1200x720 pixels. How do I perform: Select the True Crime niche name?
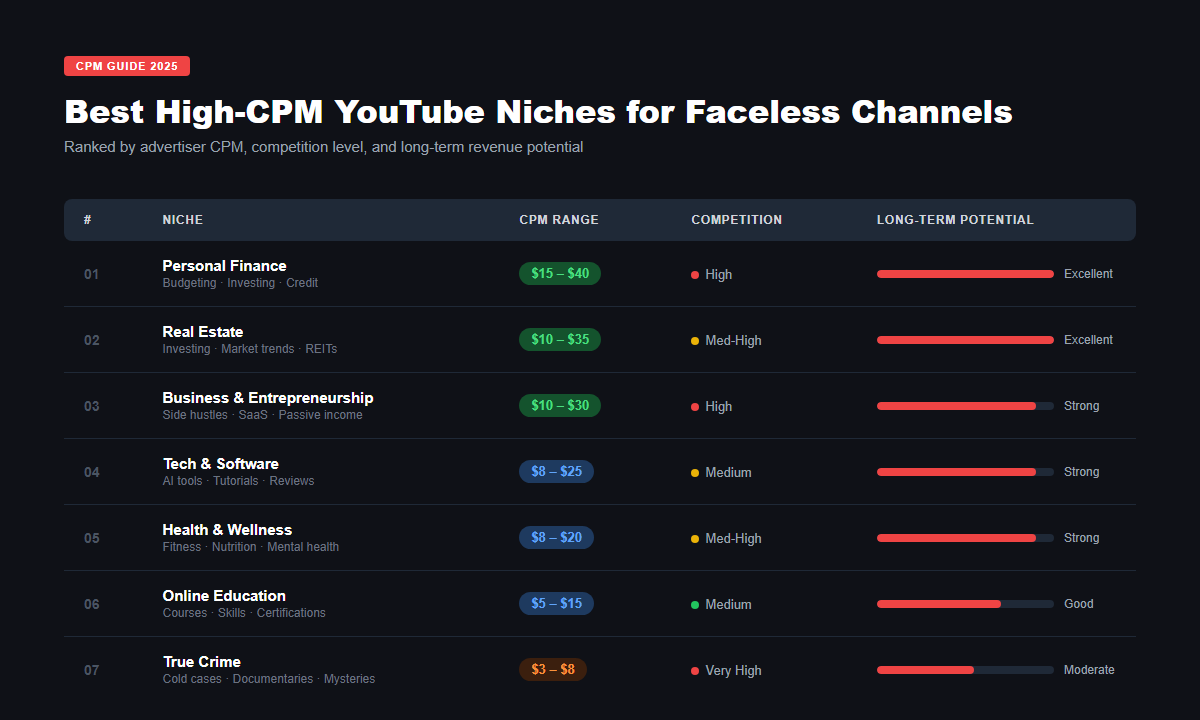pyautogui.click(x=202, y=662)
